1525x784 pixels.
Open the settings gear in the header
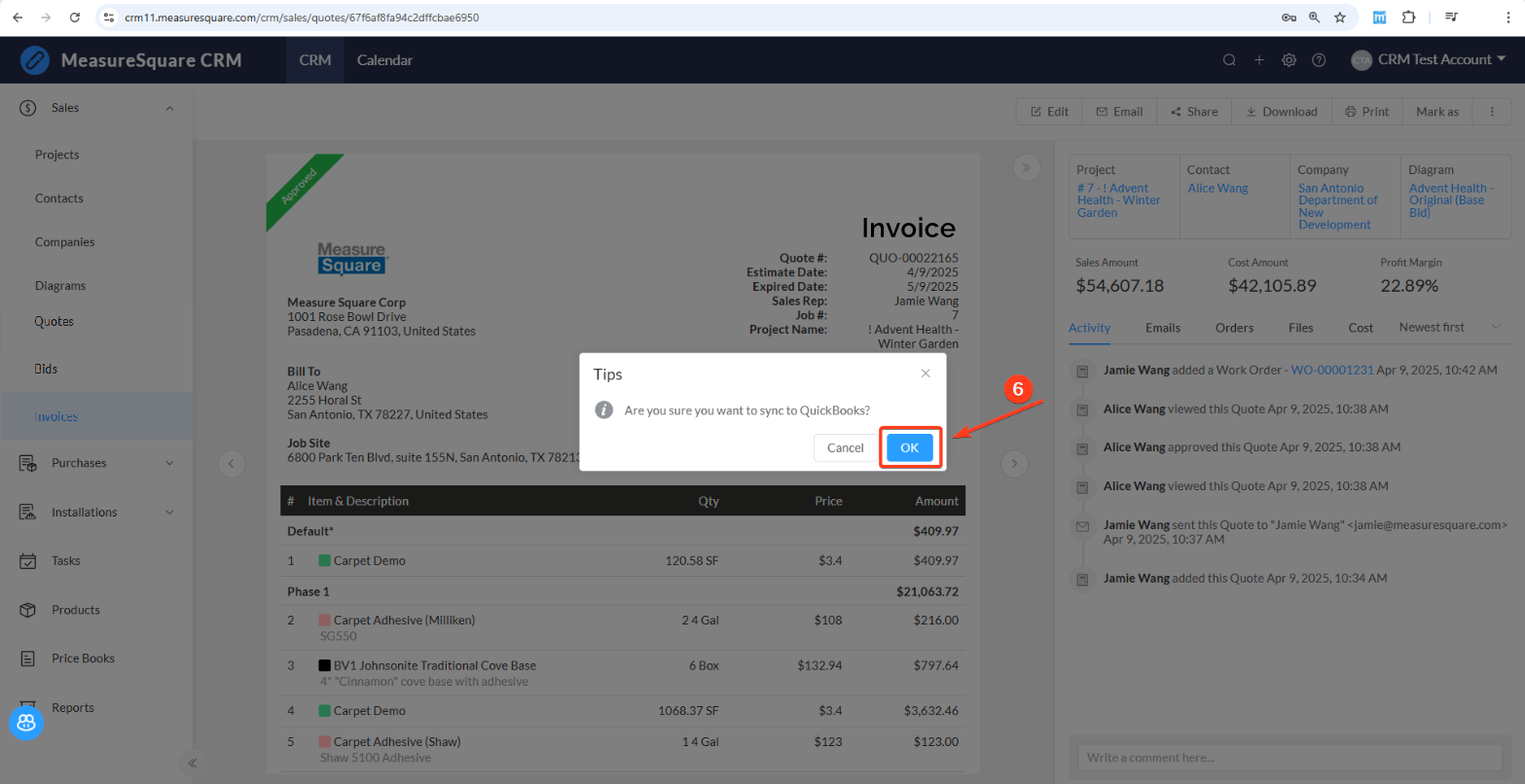[x=1289, y=60]
